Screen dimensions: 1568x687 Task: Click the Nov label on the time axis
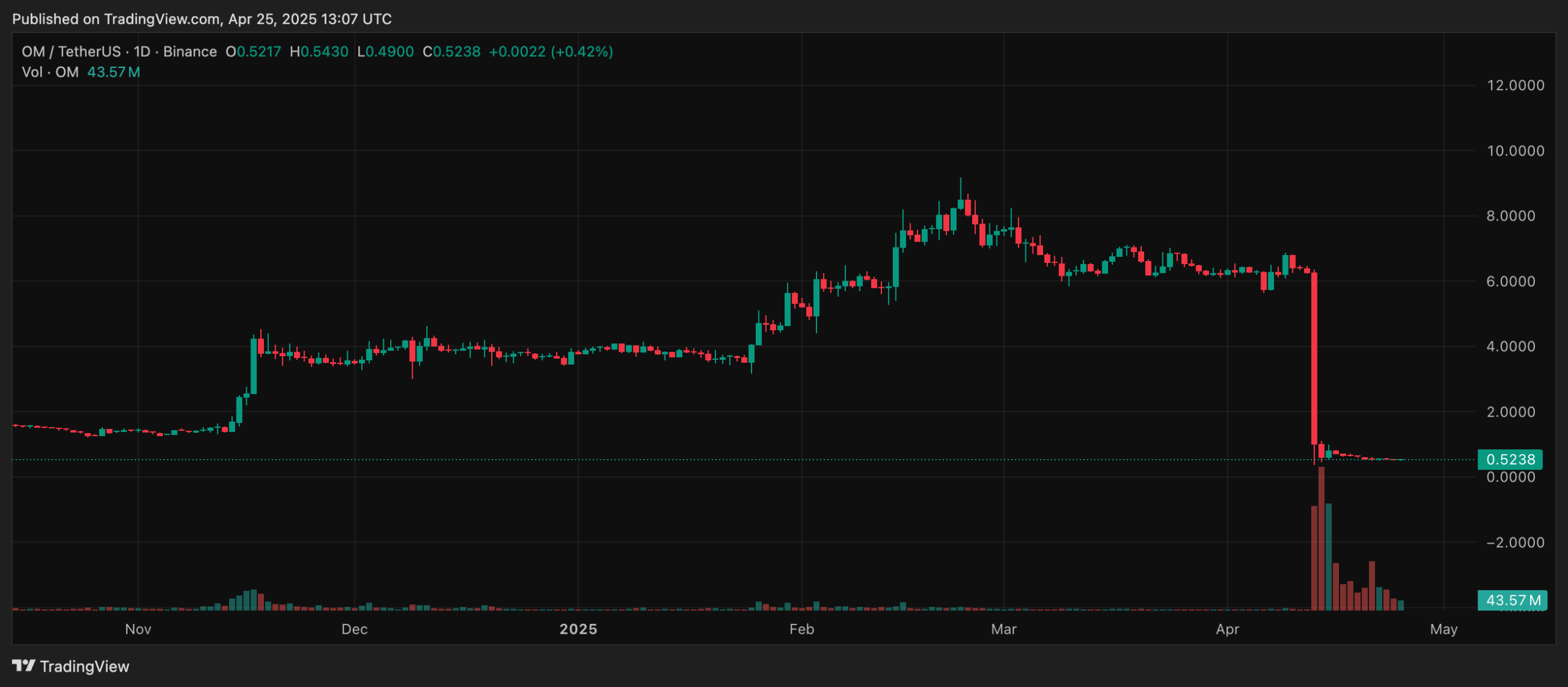(138, 629)
